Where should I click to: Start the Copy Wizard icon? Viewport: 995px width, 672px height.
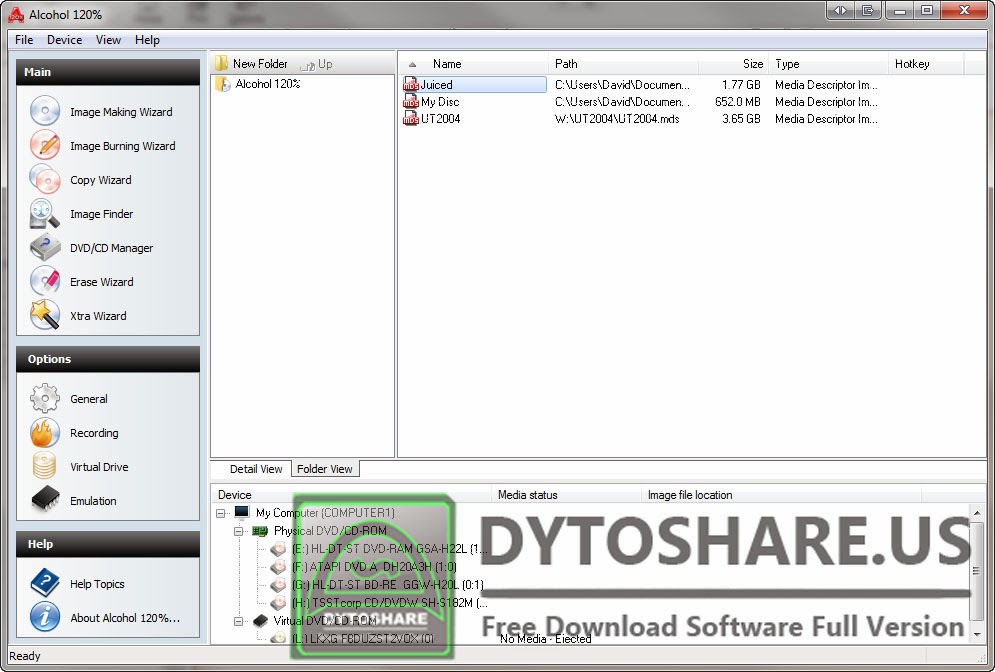pos(45,180)
